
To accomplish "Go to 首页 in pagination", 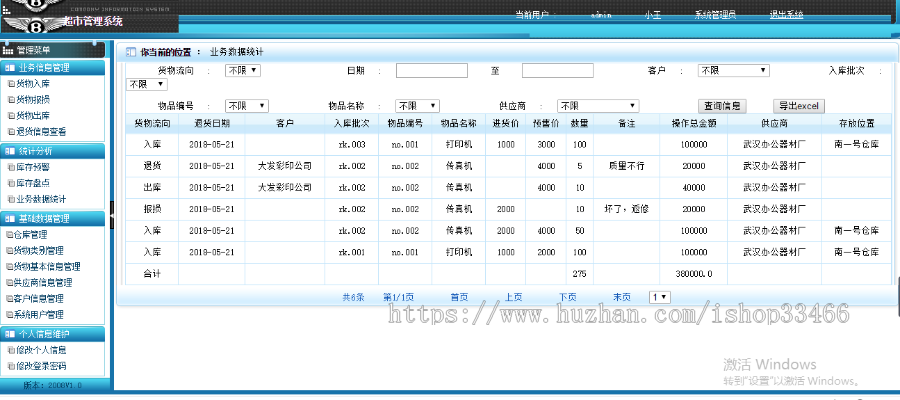I will 459,297.
